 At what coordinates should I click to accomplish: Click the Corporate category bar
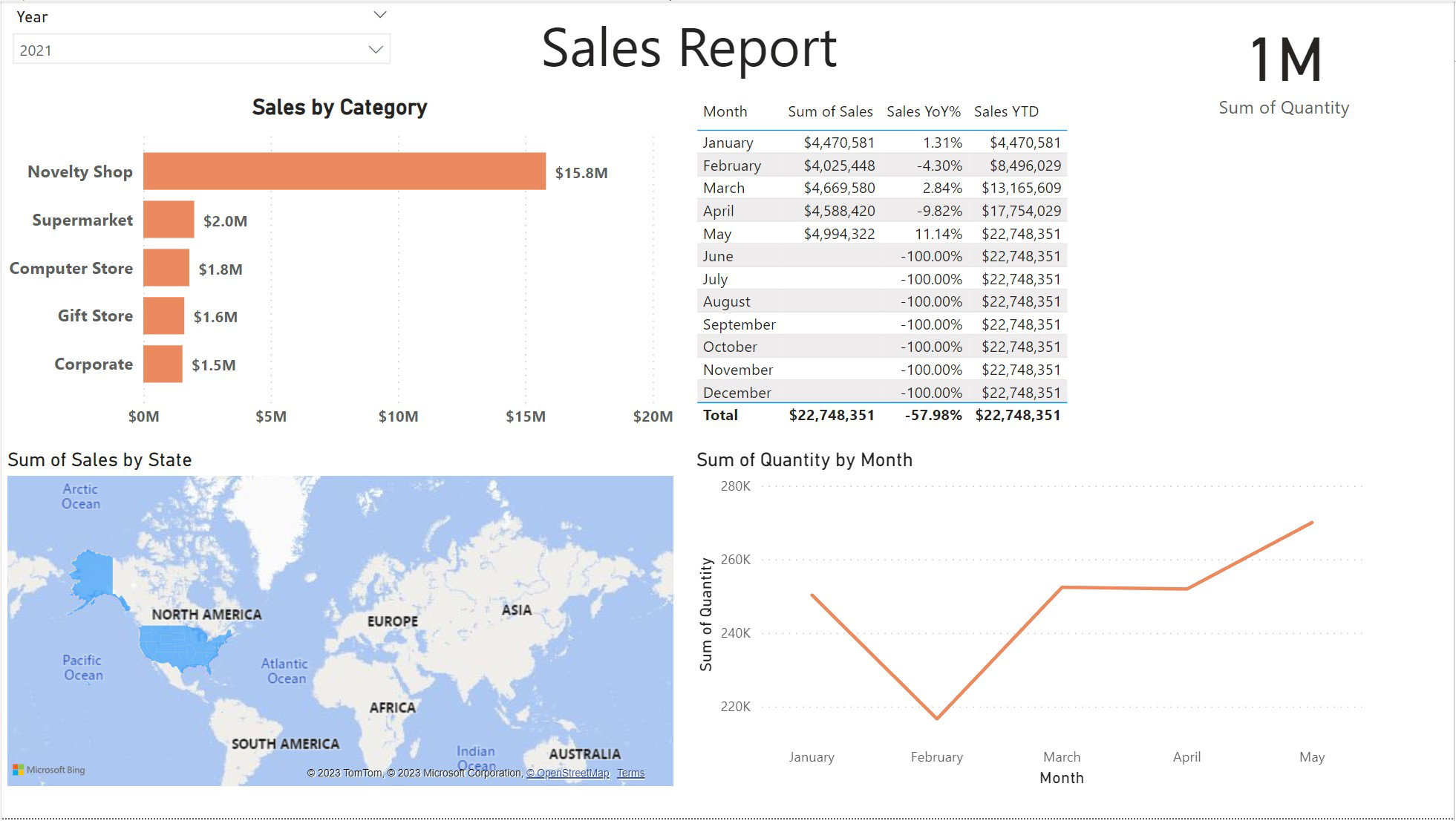tap(163, 364)
